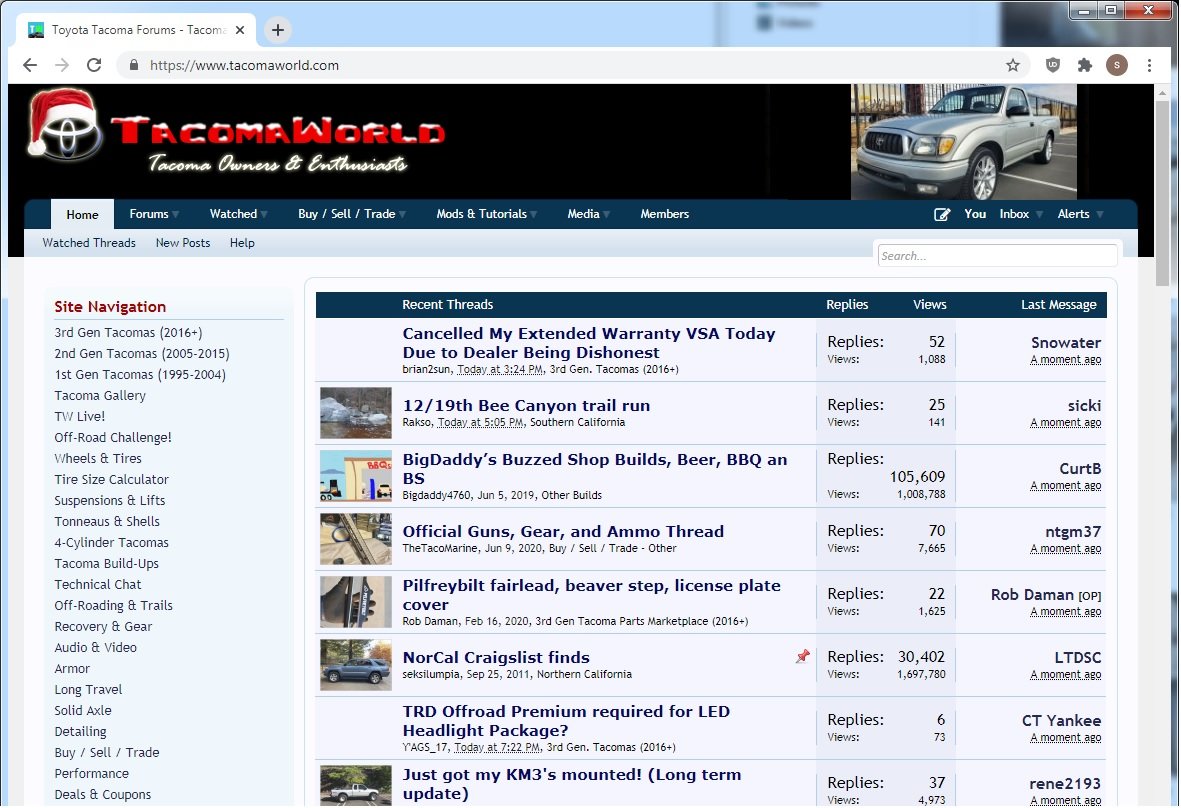Open a new browser tab
This screenshot has height=808, width=1181.
(x=278, y=30)
